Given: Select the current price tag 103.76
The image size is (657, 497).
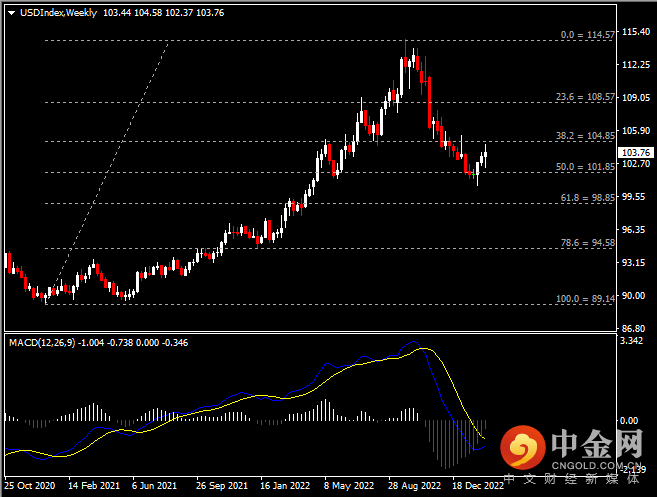Looking at the screenshot, I should pos(636,152).
